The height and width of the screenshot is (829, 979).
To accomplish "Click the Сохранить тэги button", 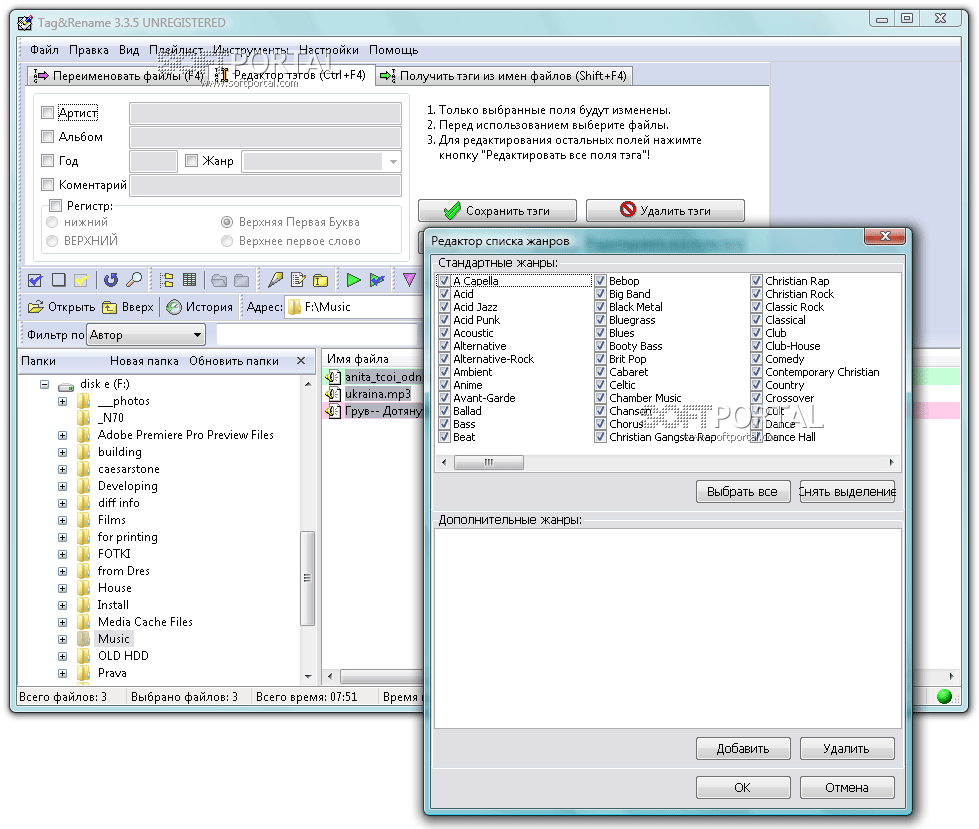I will [497, 210].
